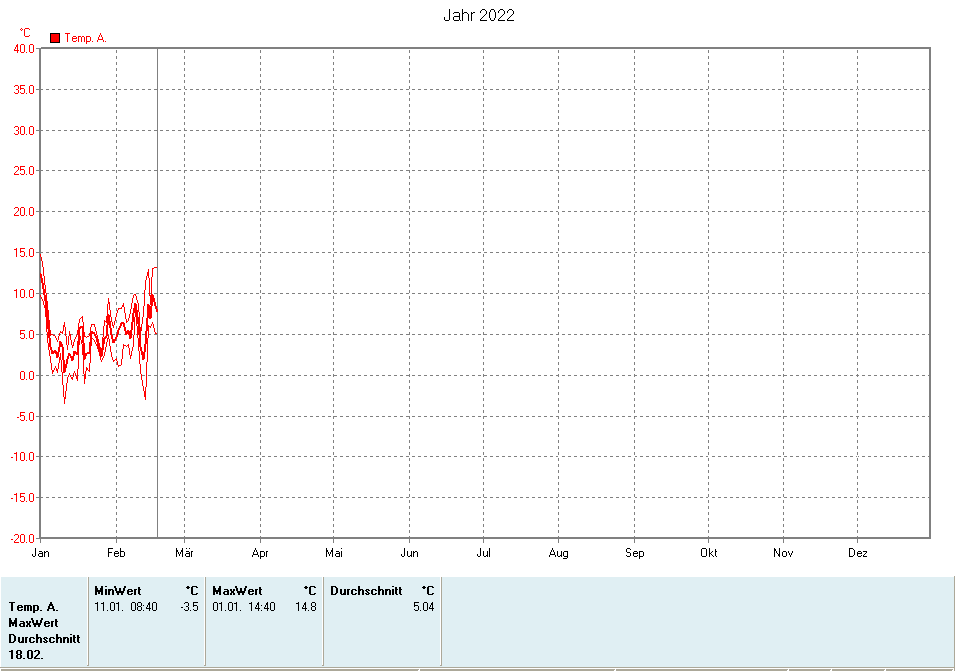955x671 pixels.
Task: Click the Durchschnitt column header
Action: tap(366, 591)
